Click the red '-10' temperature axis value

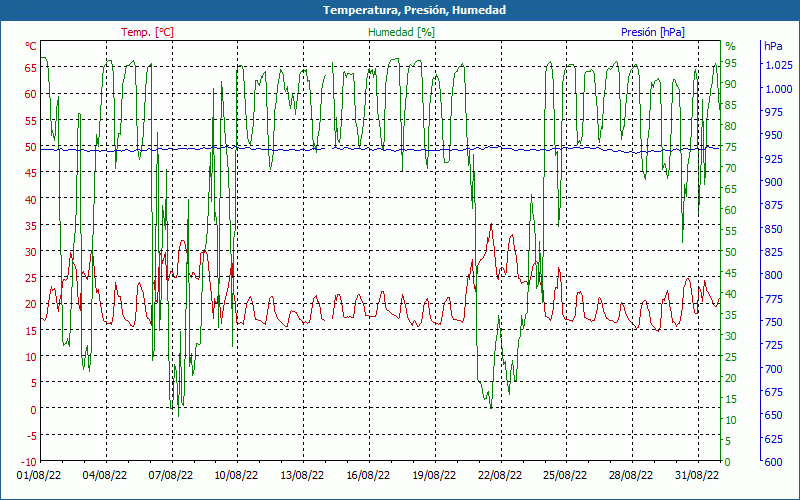(x=30, y=462)
